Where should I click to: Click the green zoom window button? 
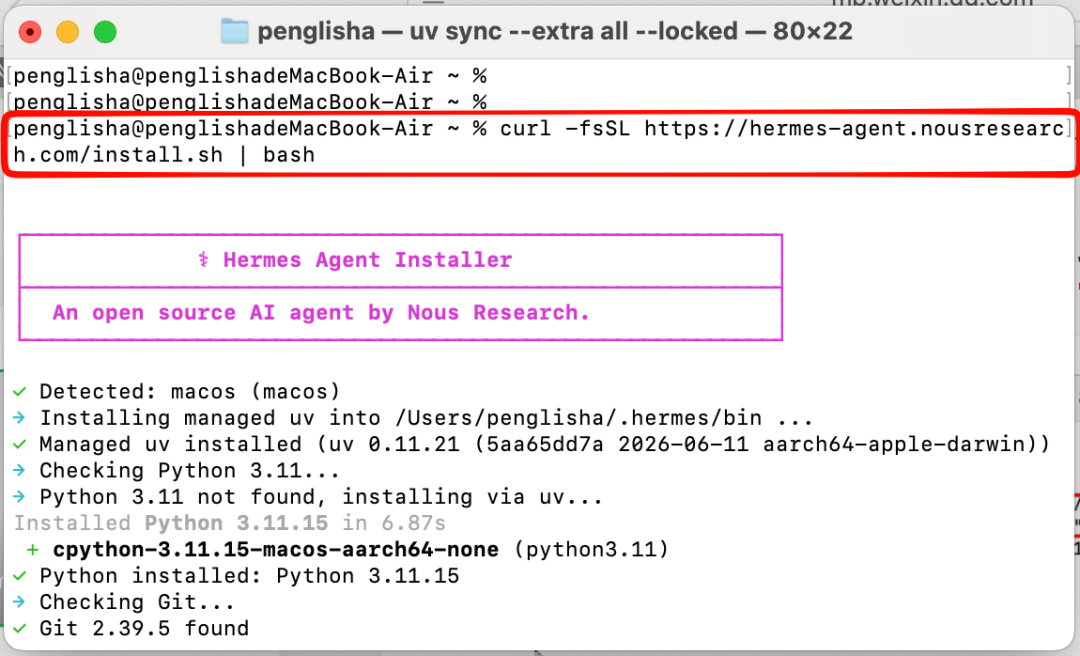[x=105, y=32]
